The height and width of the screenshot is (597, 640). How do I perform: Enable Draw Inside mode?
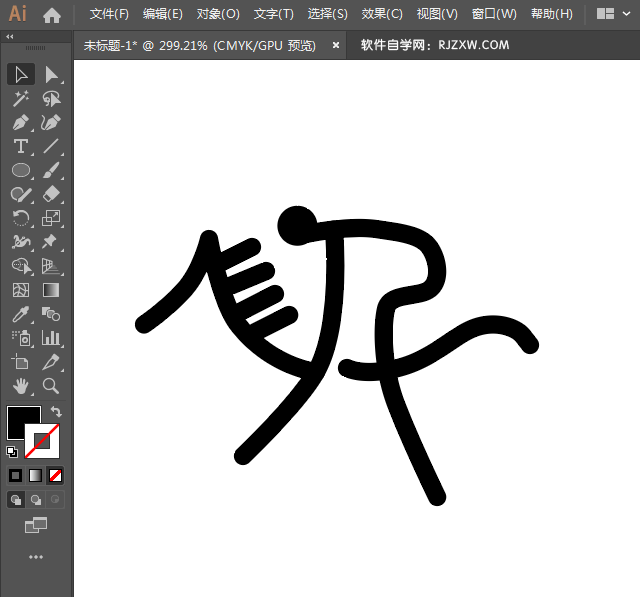(55, 499)
